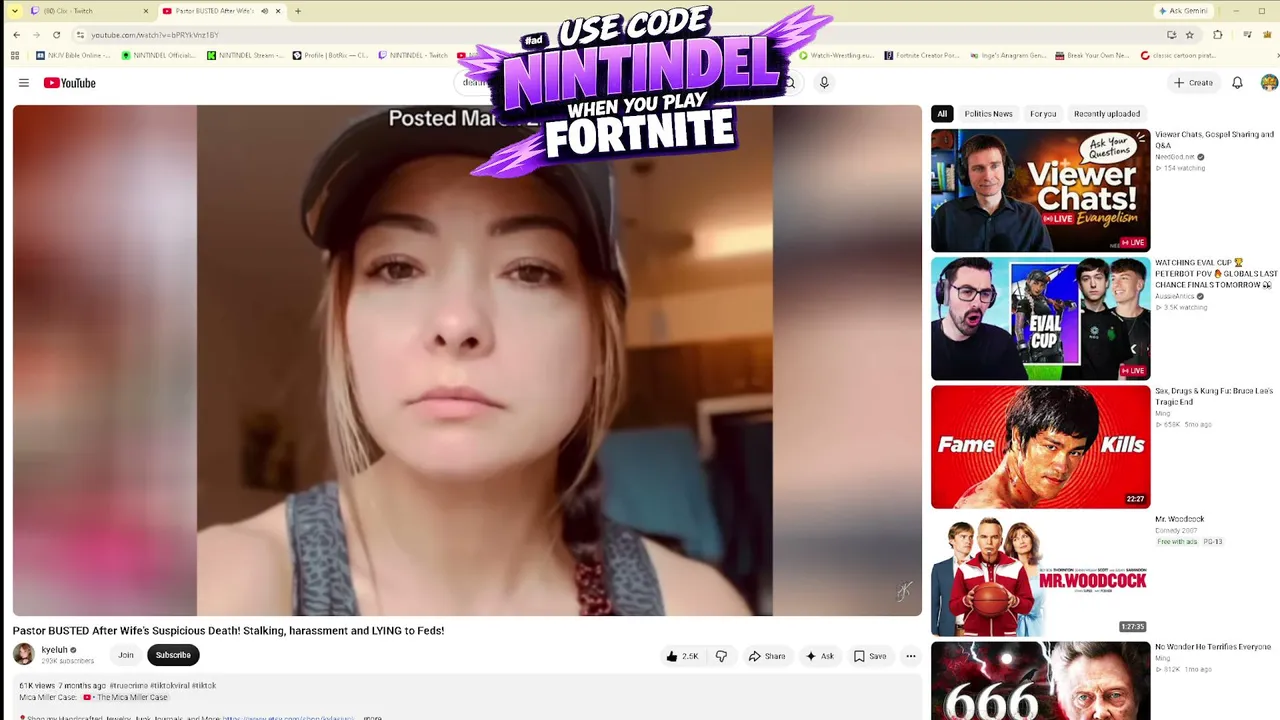
Task: Open NINTINDEL Stream bookmark
Action: pyautogui.click(x=245, y=56)
